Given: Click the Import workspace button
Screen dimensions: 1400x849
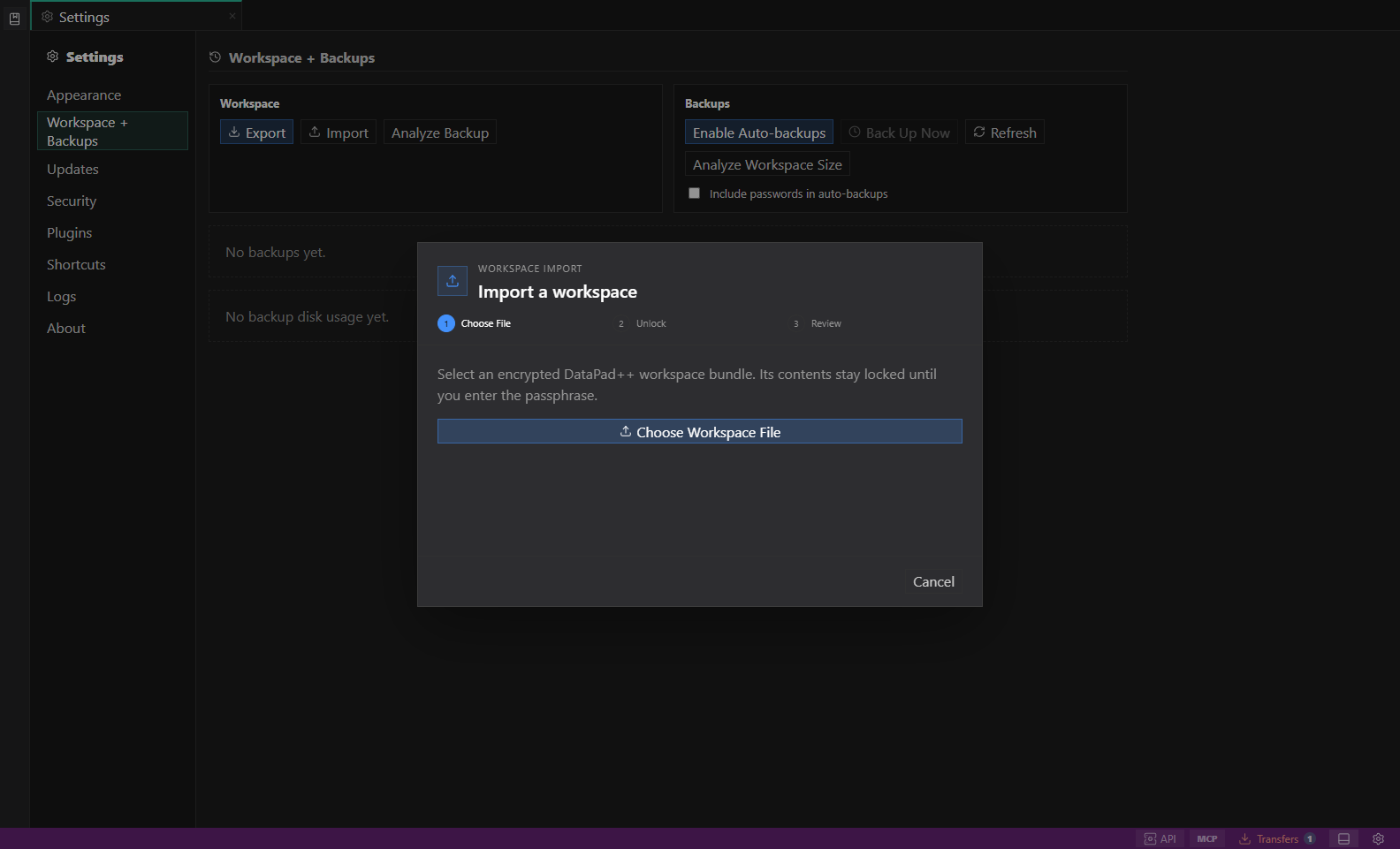Looking at the screenshot, I should point(339,133).
